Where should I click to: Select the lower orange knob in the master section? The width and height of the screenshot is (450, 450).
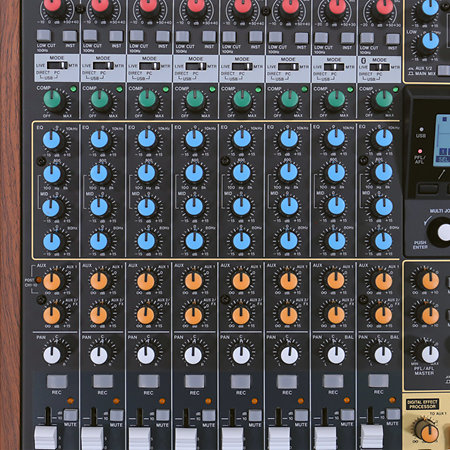(x=430, y=315)
